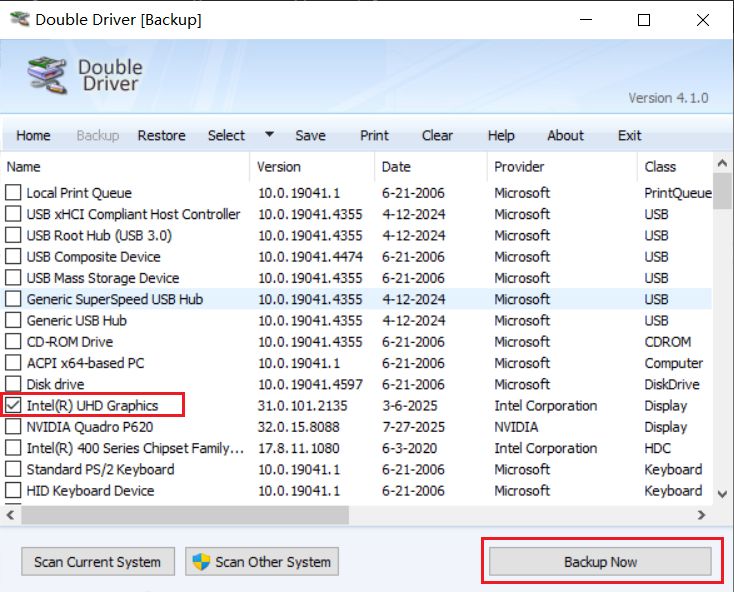Select the Generic SuperSpeed USB Hub row
The width and height of the screenshot is (734, 592).
[114, 299]
